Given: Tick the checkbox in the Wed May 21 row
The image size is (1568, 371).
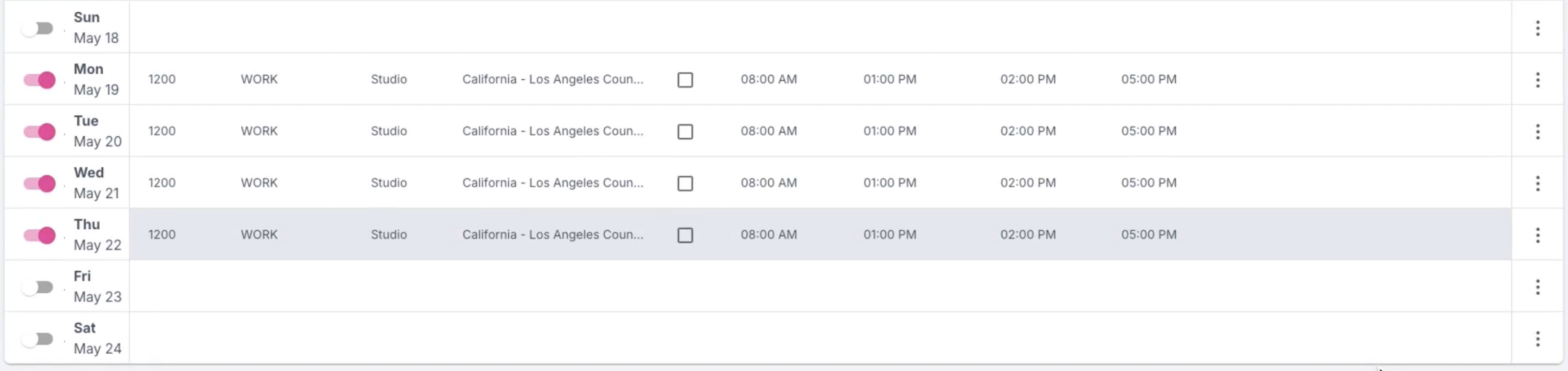Looking at the screenshot, I should pos(685,183).
